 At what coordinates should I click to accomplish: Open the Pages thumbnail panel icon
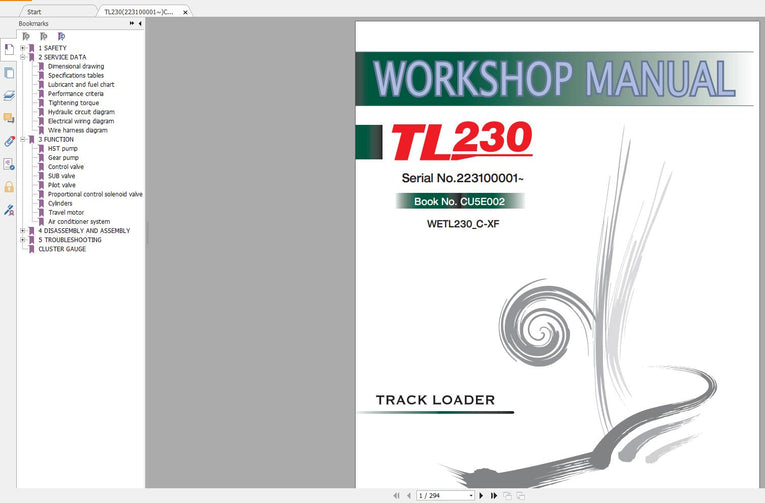[9, 73]
